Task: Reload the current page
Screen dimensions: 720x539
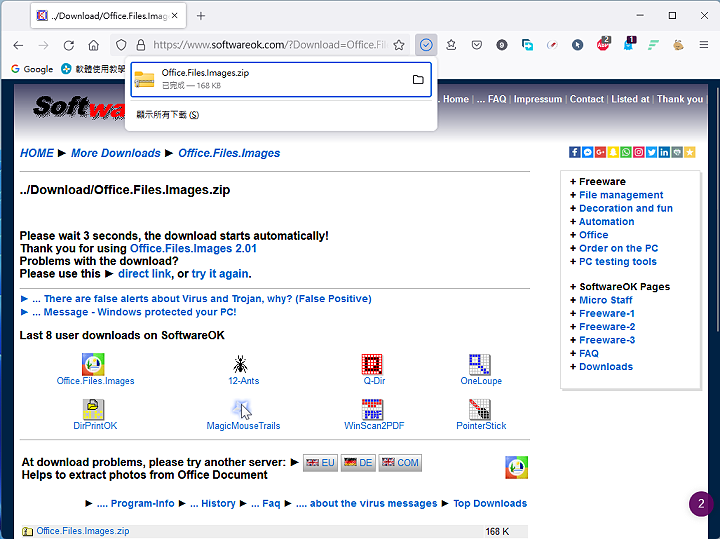Action: [x=69, y=45]
